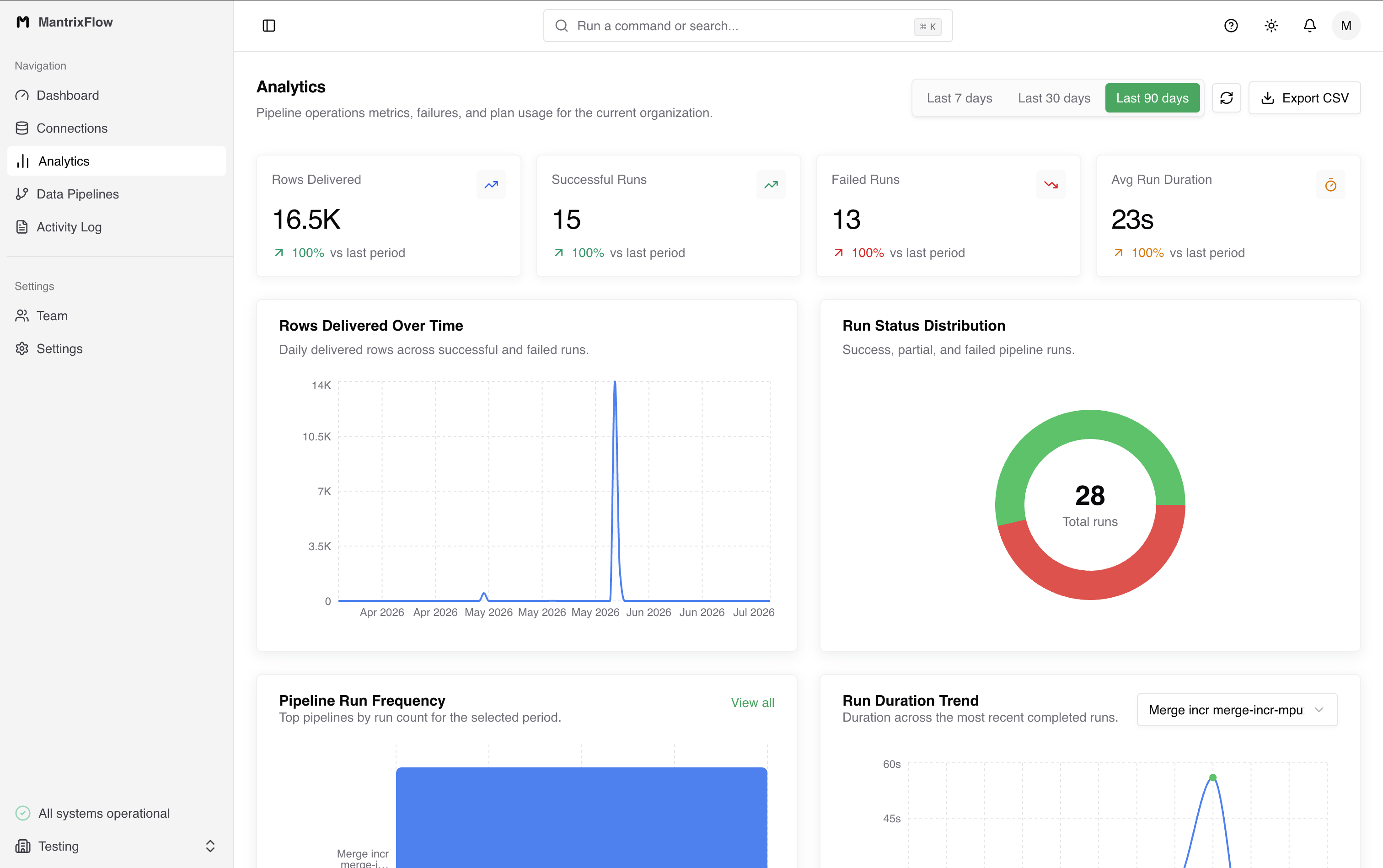Click the Data Pipelines branch icon
The height and width of the screenshot is (868, 1383).
pyautogui.click(x=22, y=194)
